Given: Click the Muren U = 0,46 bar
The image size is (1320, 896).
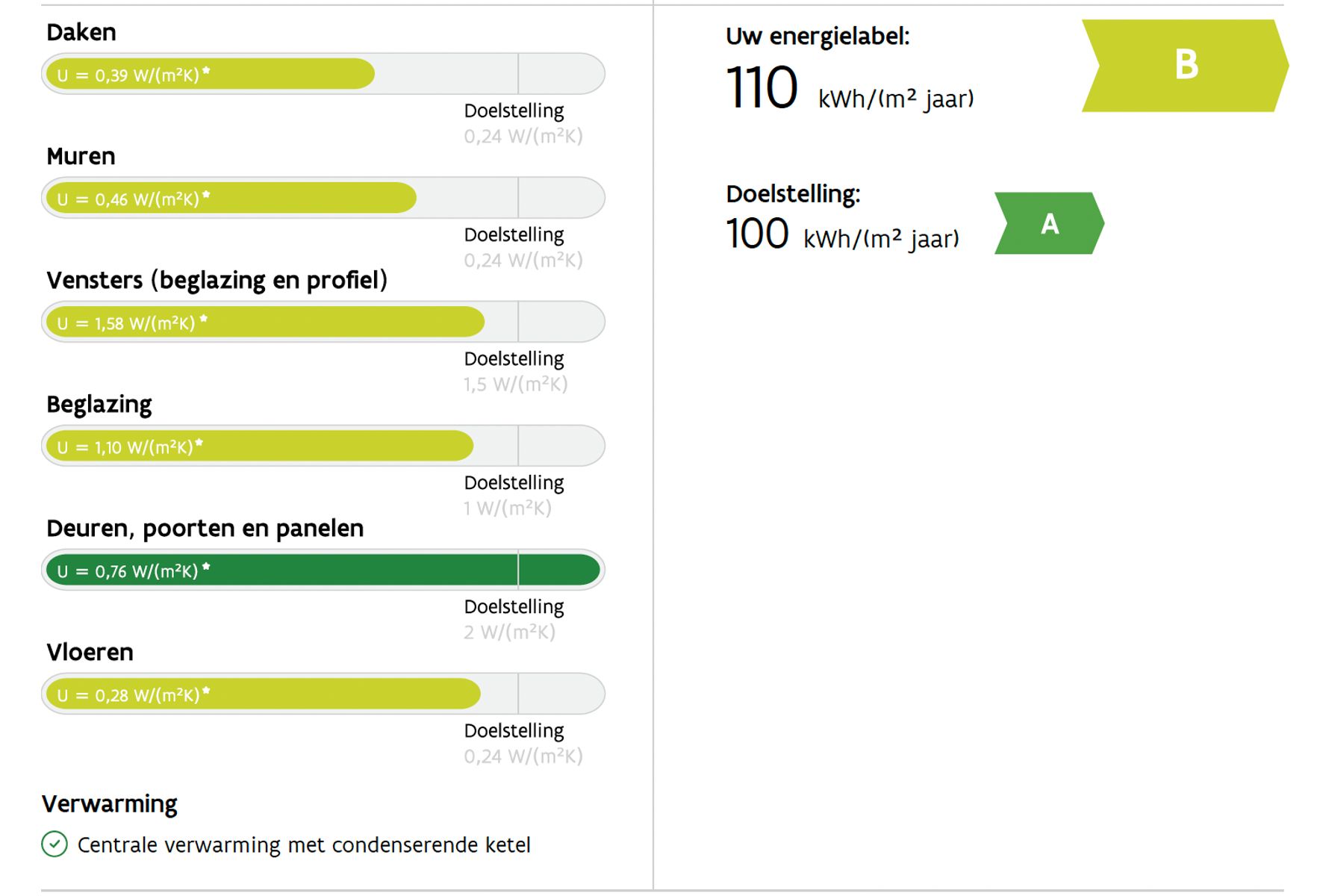Looking at the screenshot, I should click(323, 198).
